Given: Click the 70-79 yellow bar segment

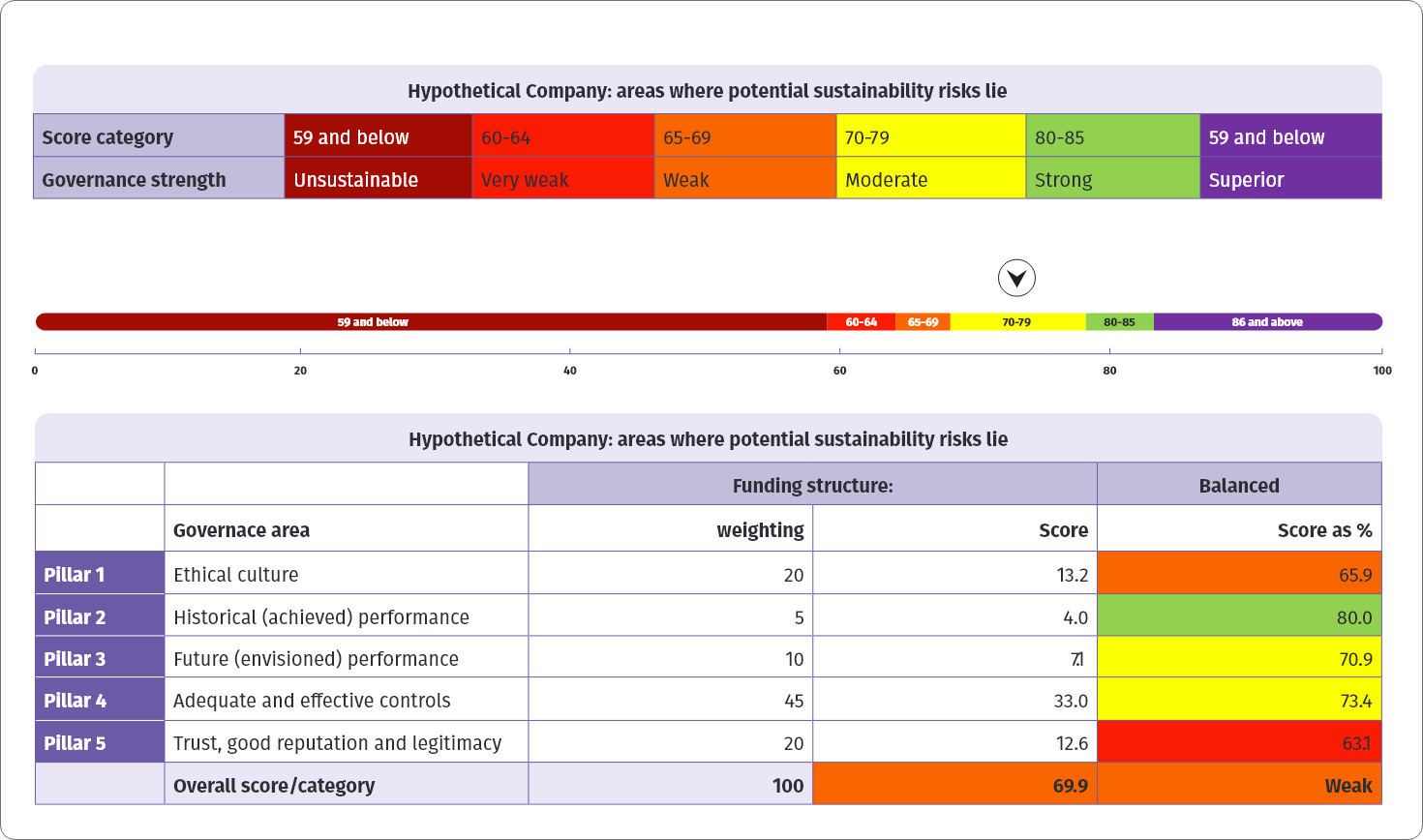Looking at the screenshot, I should click(1016, 322).
